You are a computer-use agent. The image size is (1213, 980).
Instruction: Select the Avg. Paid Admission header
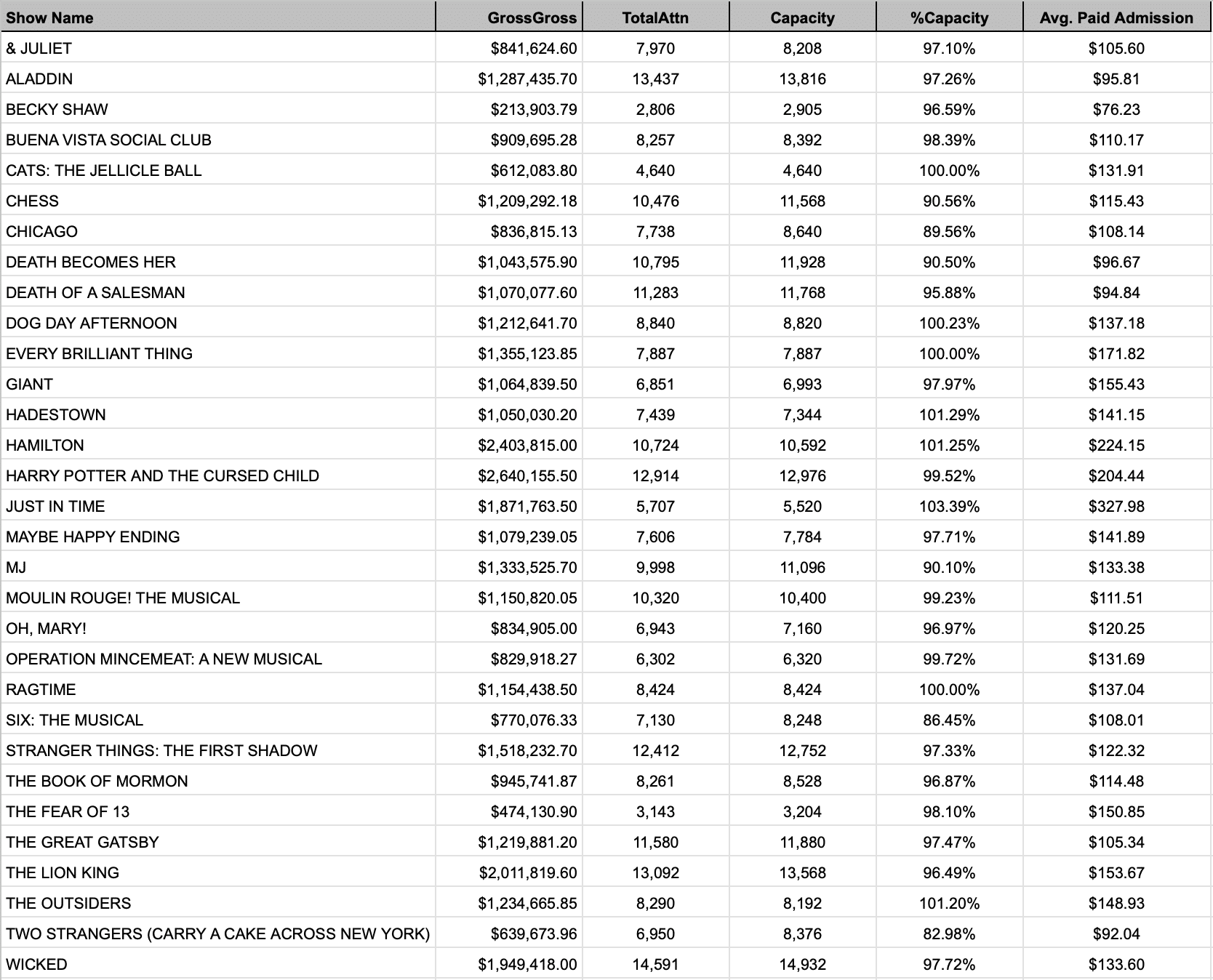coord(1116,18)
